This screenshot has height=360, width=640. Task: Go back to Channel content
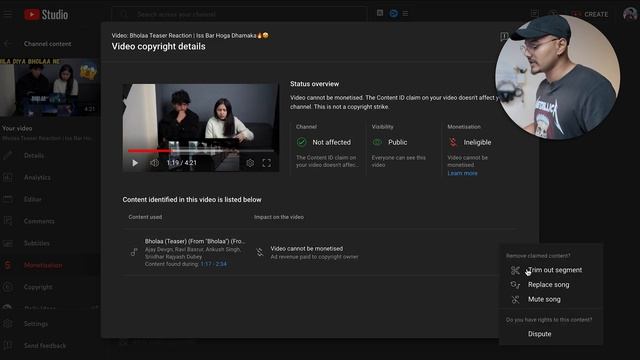click(x=47, y=44)
